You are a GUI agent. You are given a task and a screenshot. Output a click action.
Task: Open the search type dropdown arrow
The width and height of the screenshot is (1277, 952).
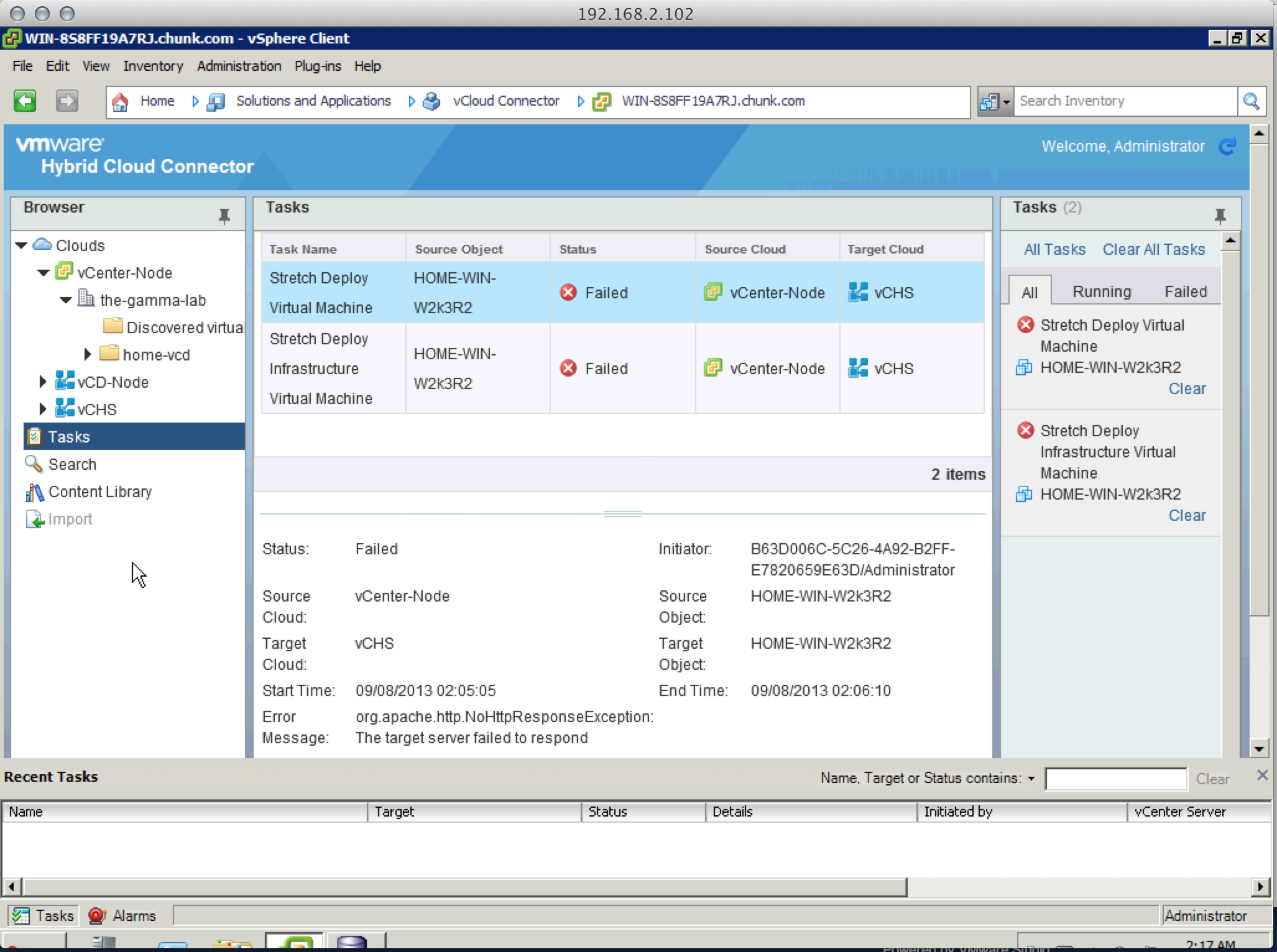pyautogui.click(x=1006, y=102)
